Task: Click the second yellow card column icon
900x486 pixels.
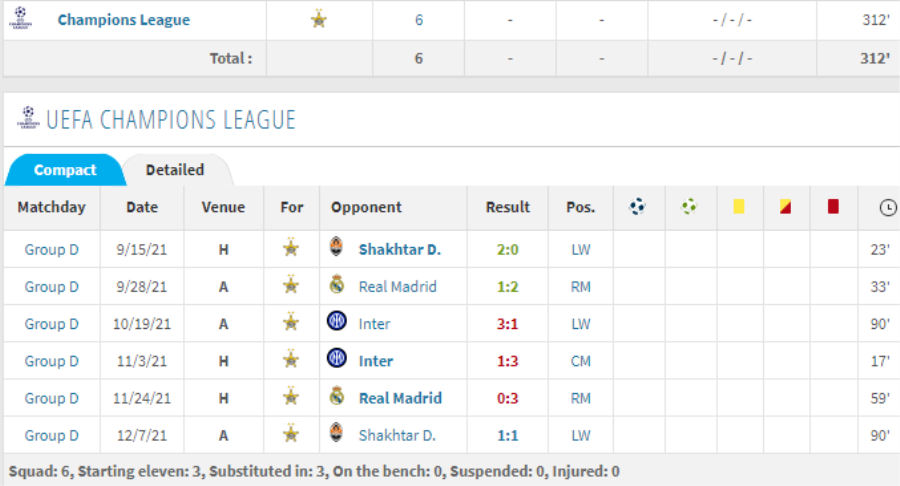Action: click(786, 207)
